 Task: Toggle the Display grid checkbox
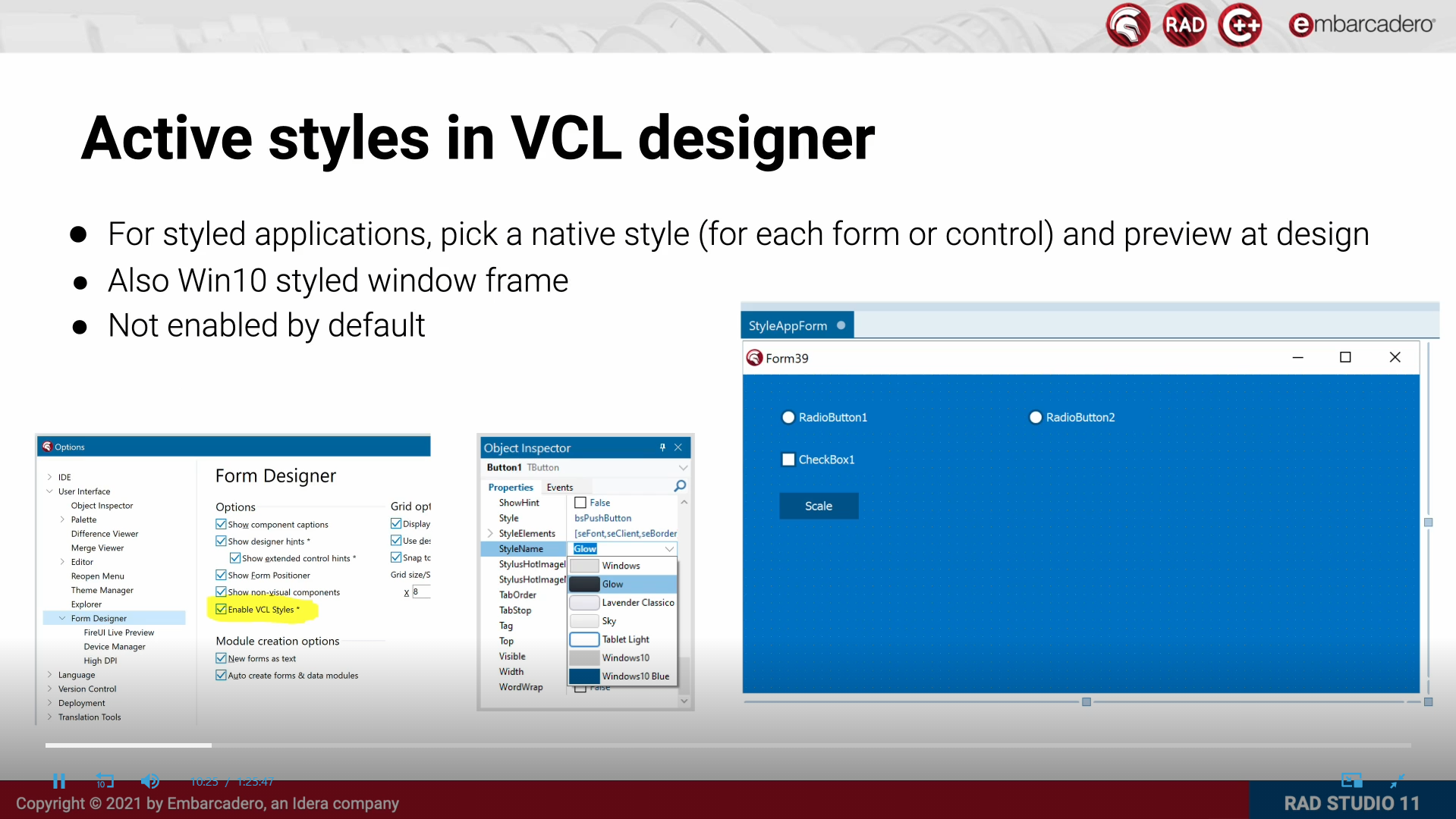(396, 523)
